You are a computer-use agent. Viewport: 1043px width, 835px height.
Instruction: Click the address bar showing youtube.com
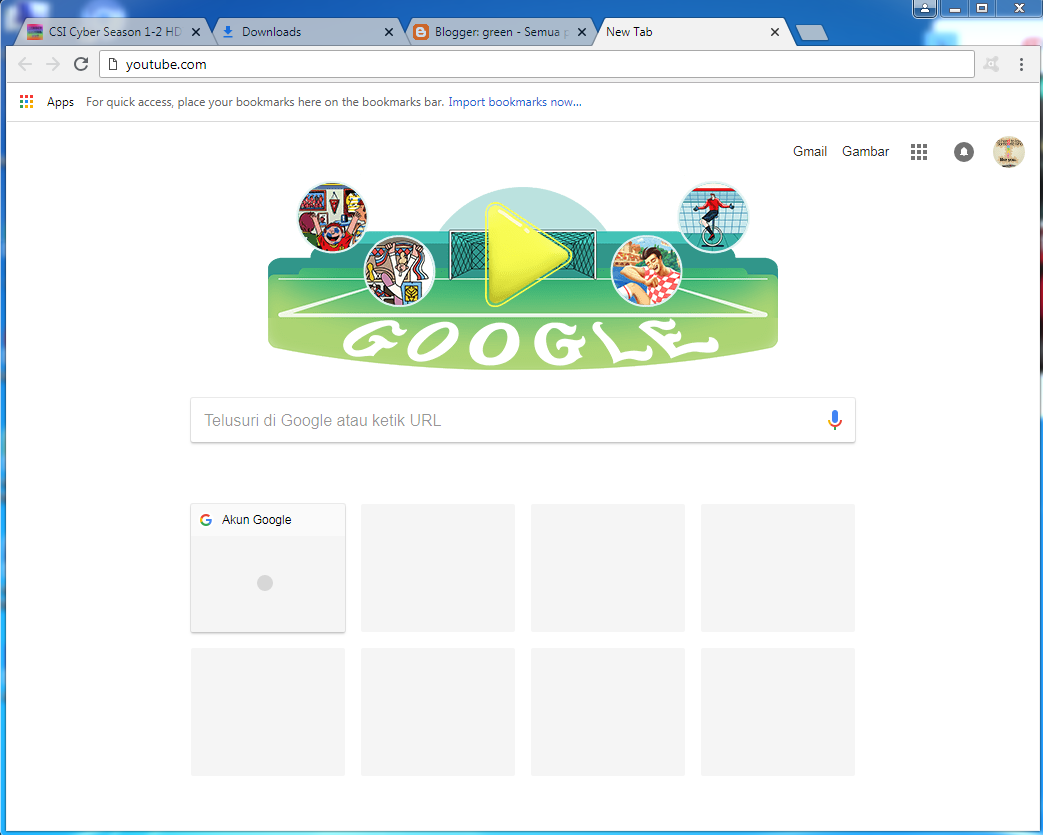tap(537, 64)
